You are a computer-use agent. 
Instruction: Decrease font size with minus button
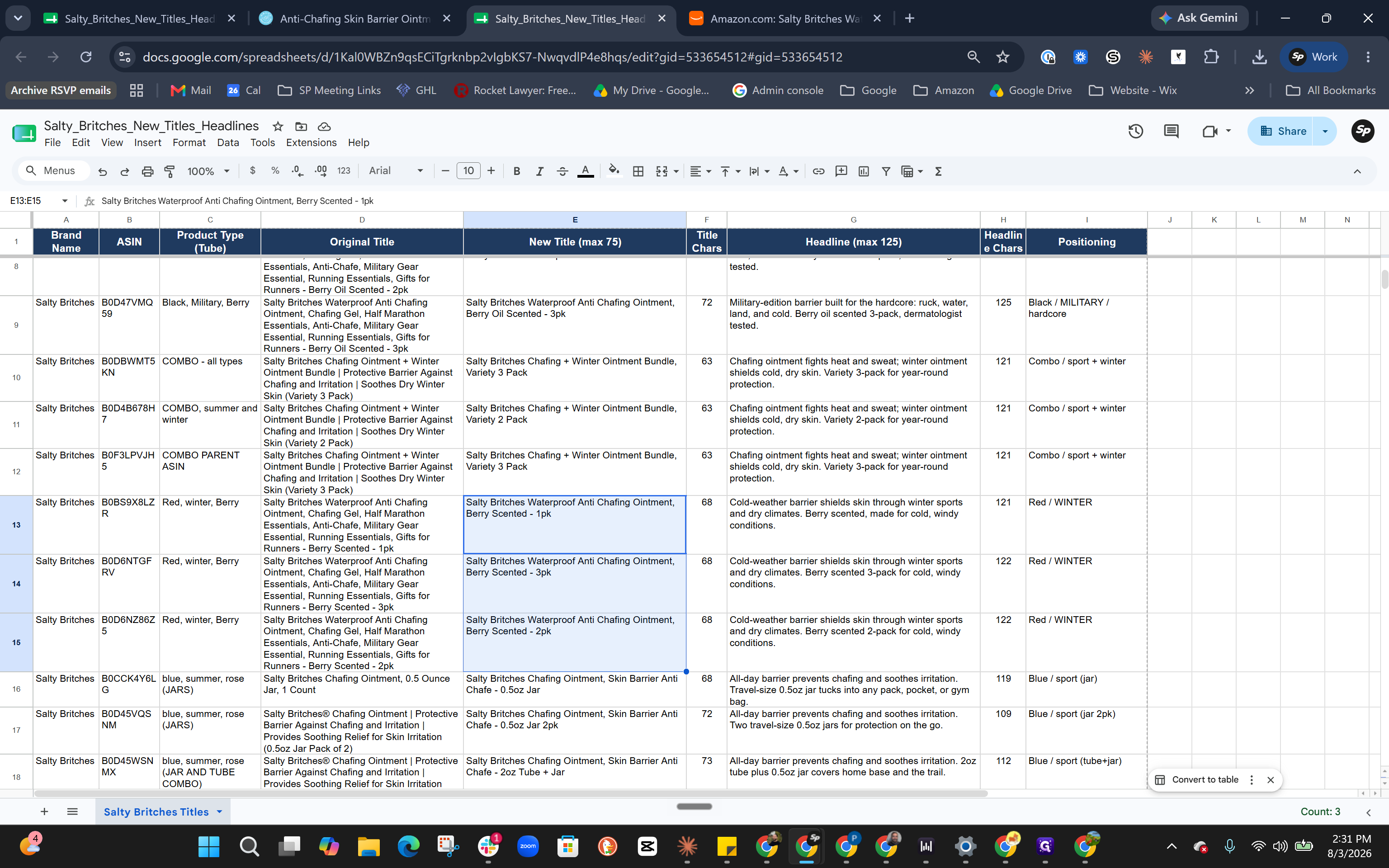445,170
